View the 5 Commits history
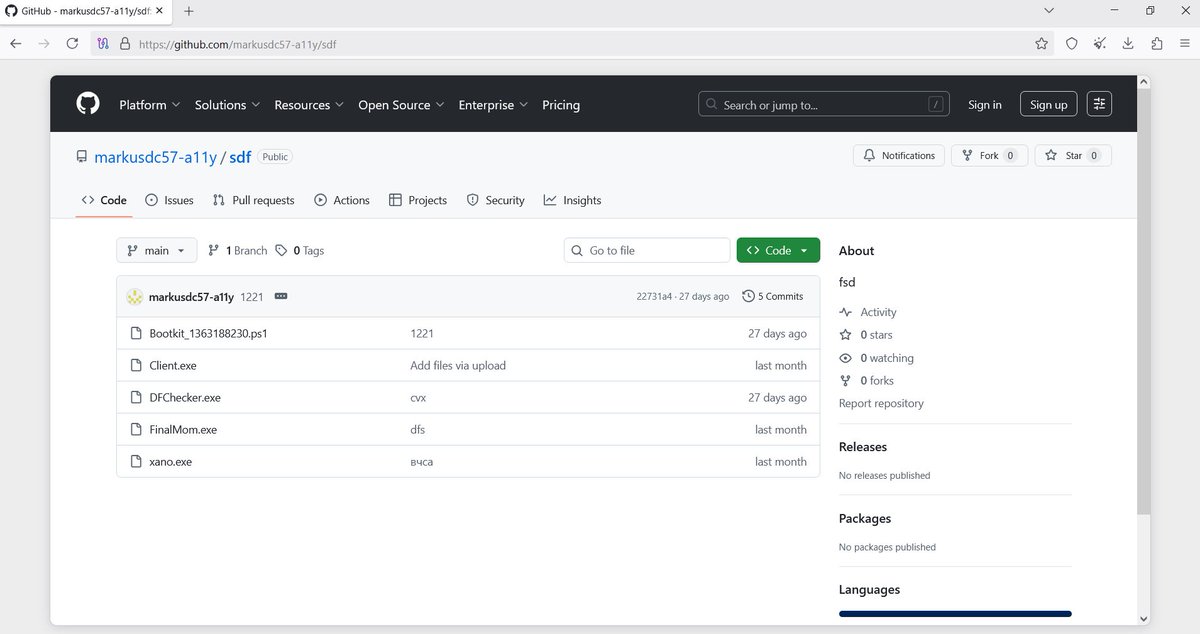The image size is (1200, 634). point(773,297)
